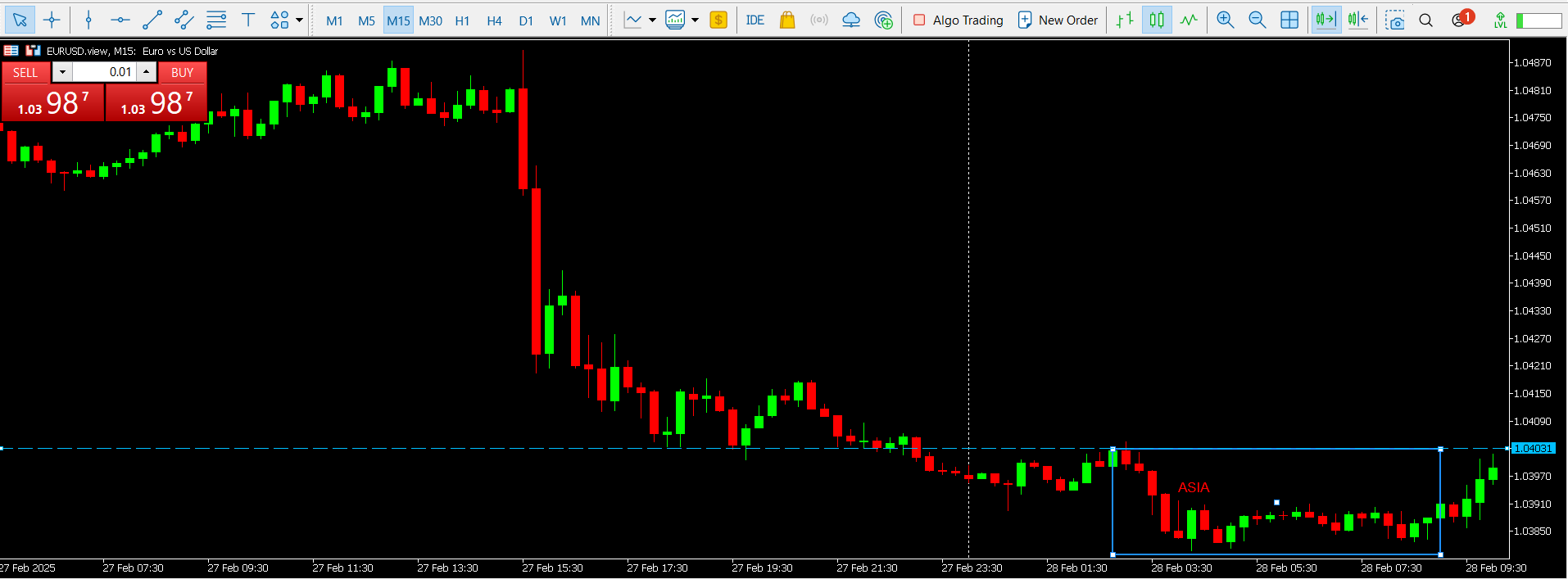Expand the shapes objects dropdown arrow

coord(300,20)
